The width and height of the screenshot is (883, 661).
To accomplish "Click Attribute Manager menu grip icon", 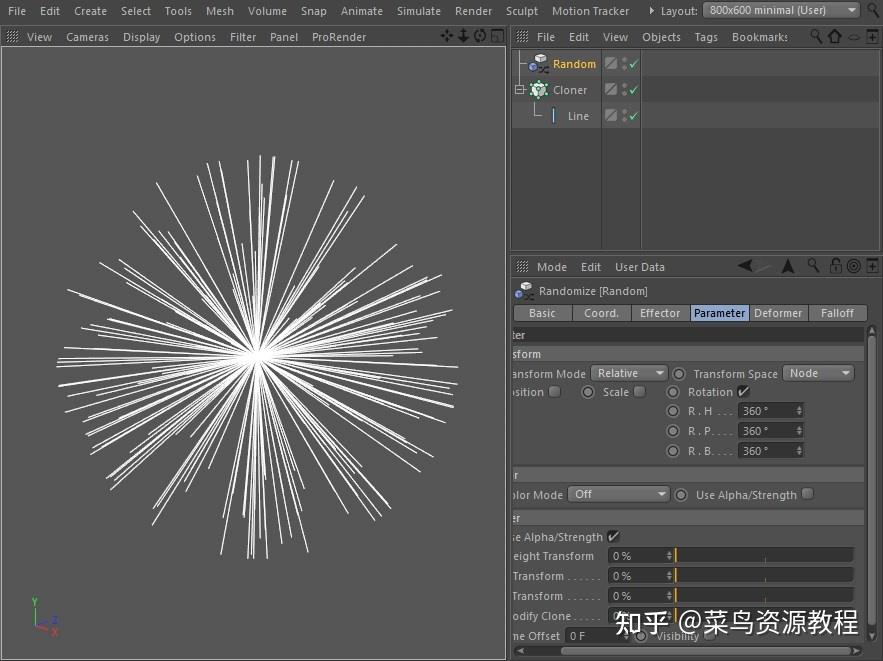I will (522, 266).
